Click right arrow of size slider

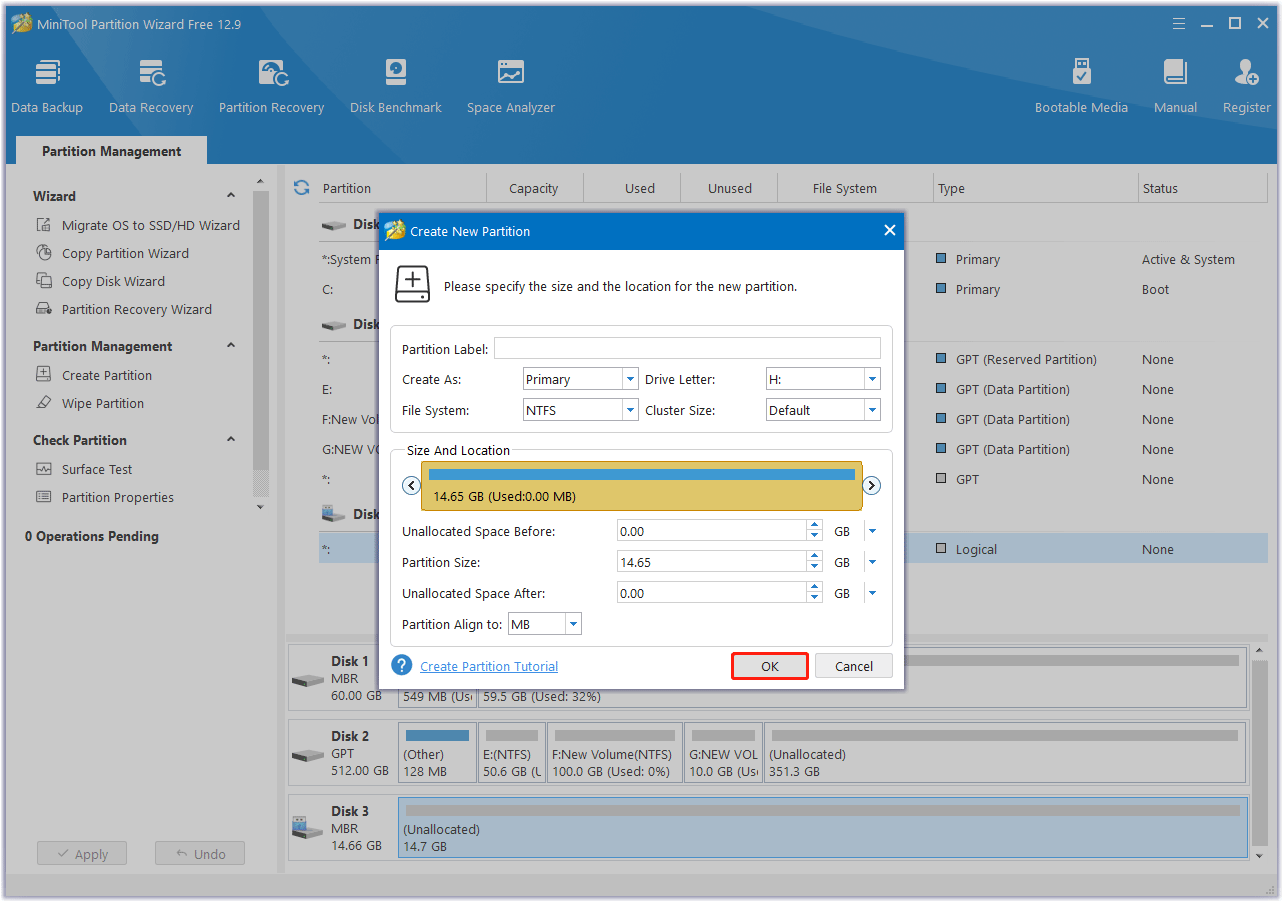tap(871, 485)
